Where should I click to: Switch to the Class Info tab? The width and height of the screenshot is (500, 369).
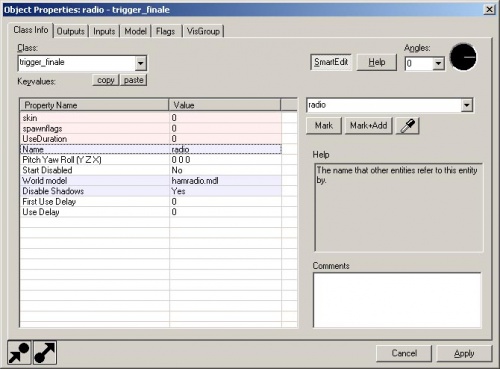tap(30, 30)
